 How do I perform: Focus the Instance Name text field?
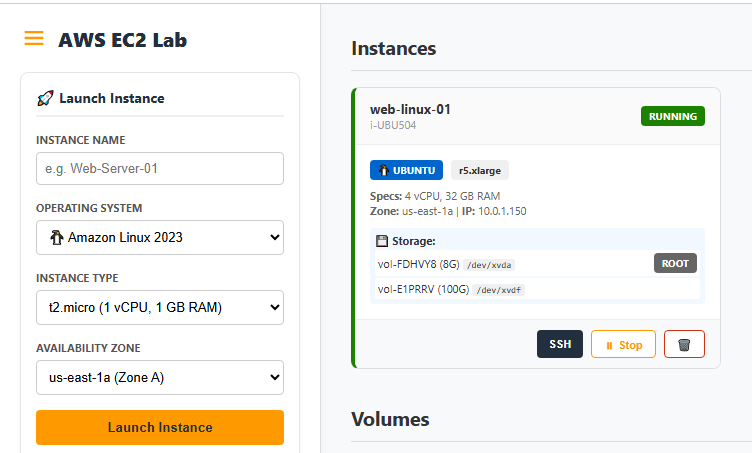coord(160,169)
